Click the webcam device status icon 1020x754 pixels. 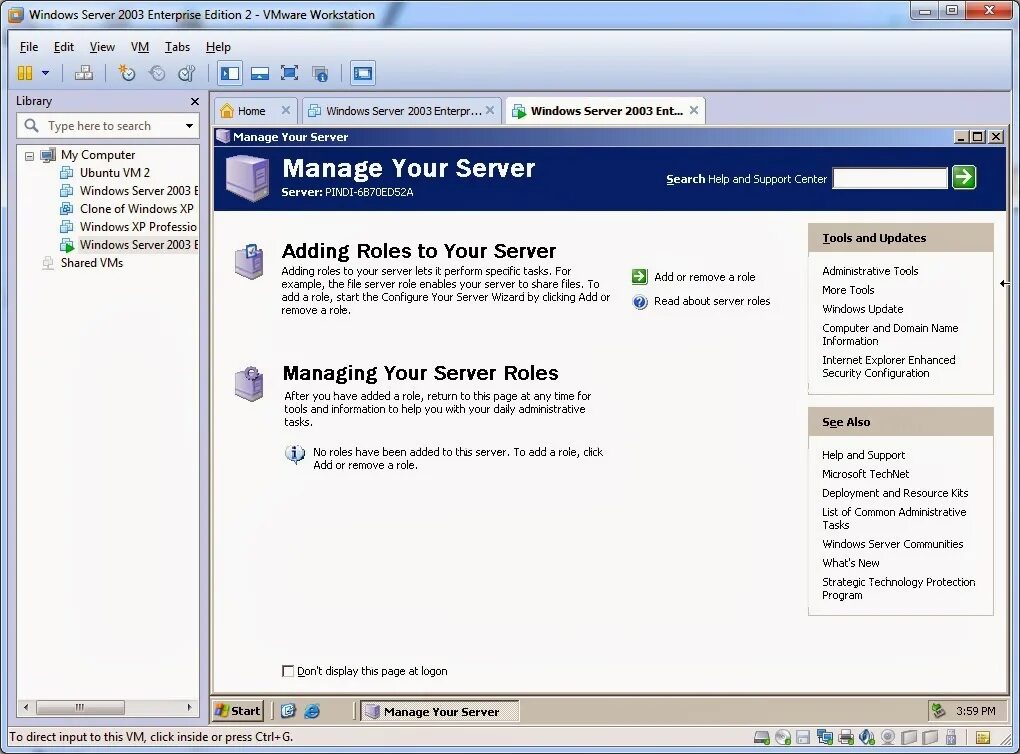tap(888, 737)
